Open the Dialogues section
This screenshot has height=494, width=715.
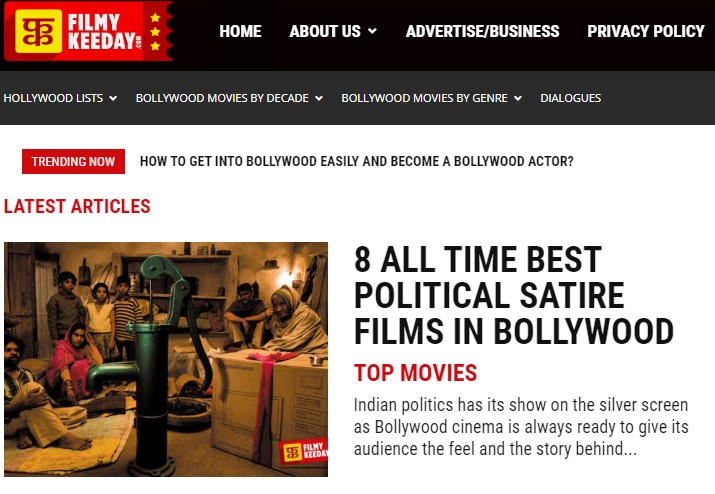tap(570, 98)
